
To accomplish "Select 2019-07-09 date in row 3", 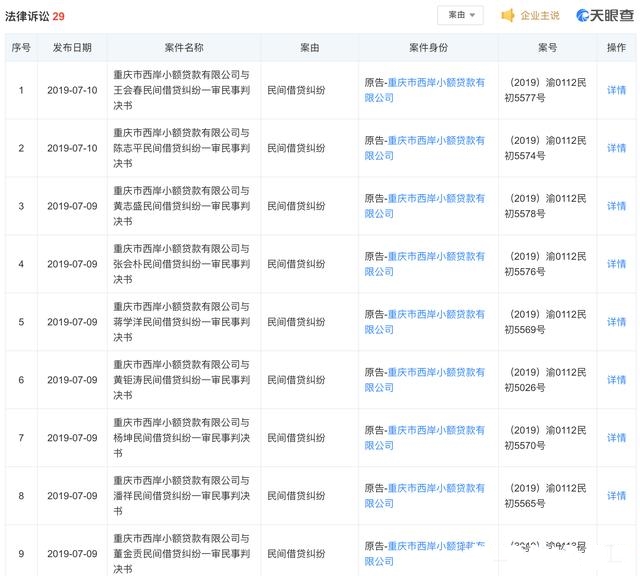I will point(72,206).
